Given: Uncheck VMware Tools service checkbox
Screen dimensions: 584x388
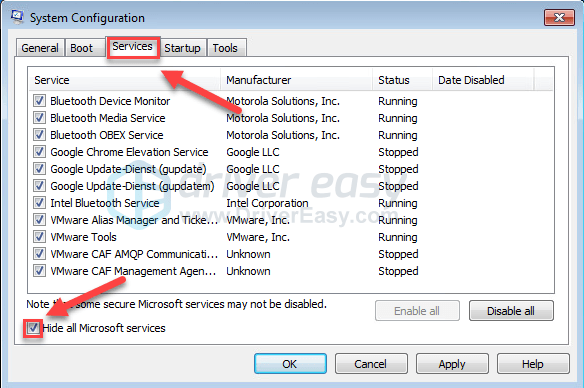Looking at the screenshot, I should (x=39, y=236).
